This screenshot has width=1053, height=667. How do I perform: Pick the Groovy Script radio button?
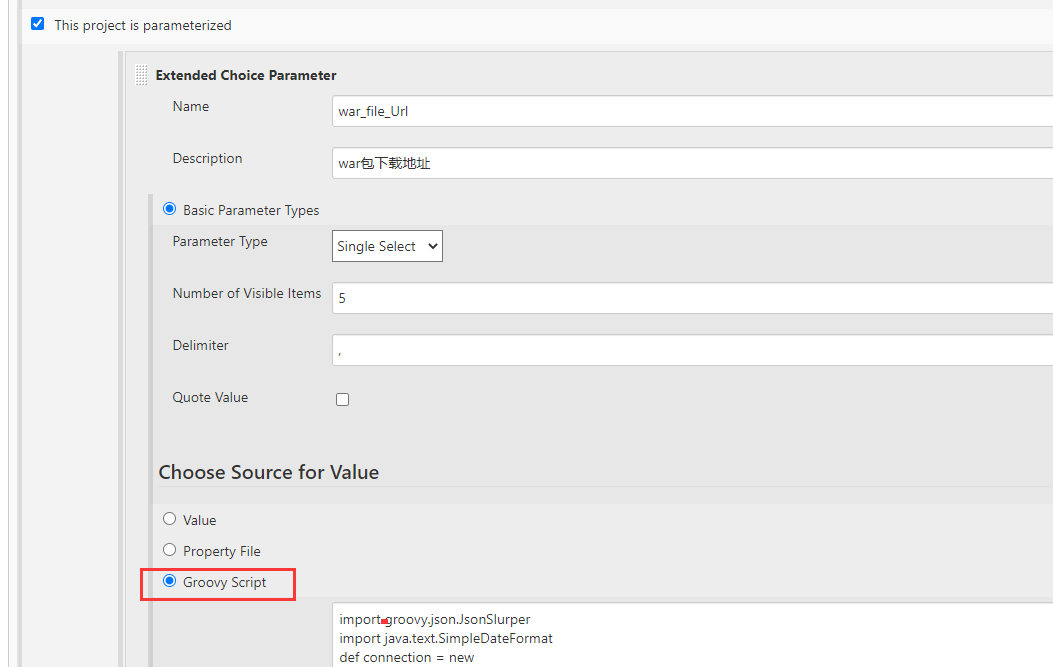coord(169,581)
